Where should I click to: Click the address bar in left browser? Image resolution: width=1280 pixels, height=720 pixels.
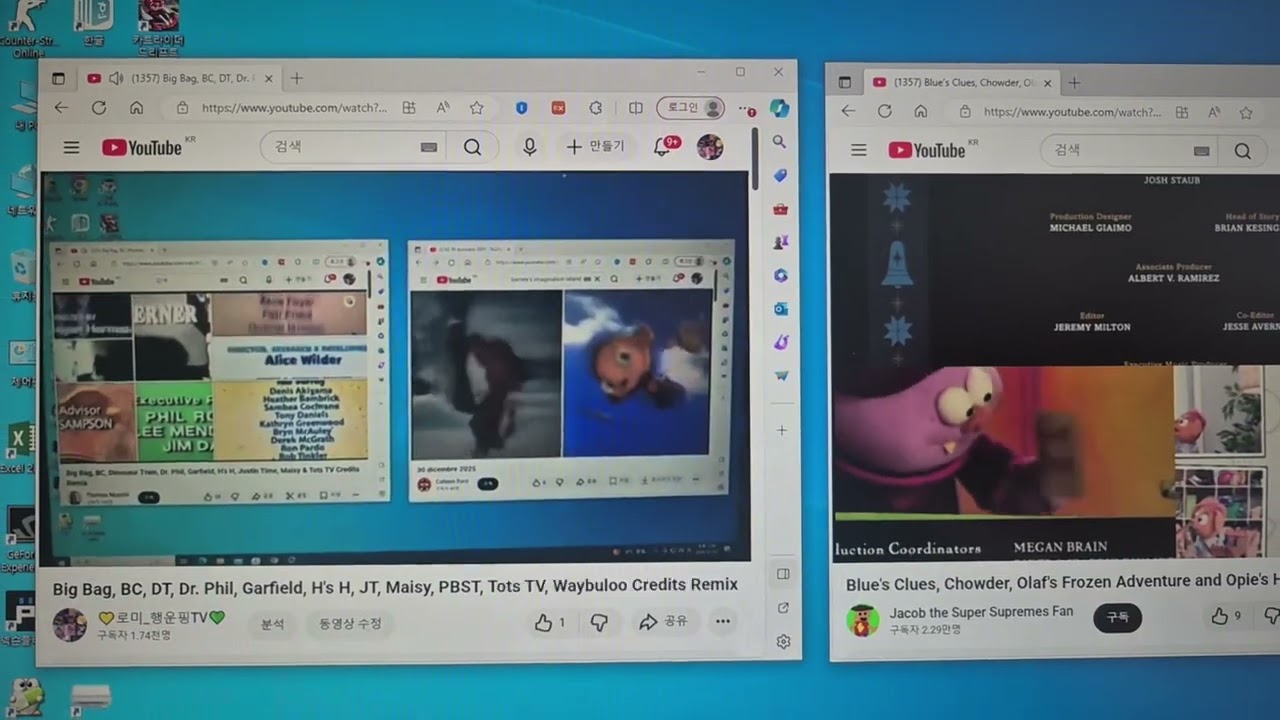point(293,108)
